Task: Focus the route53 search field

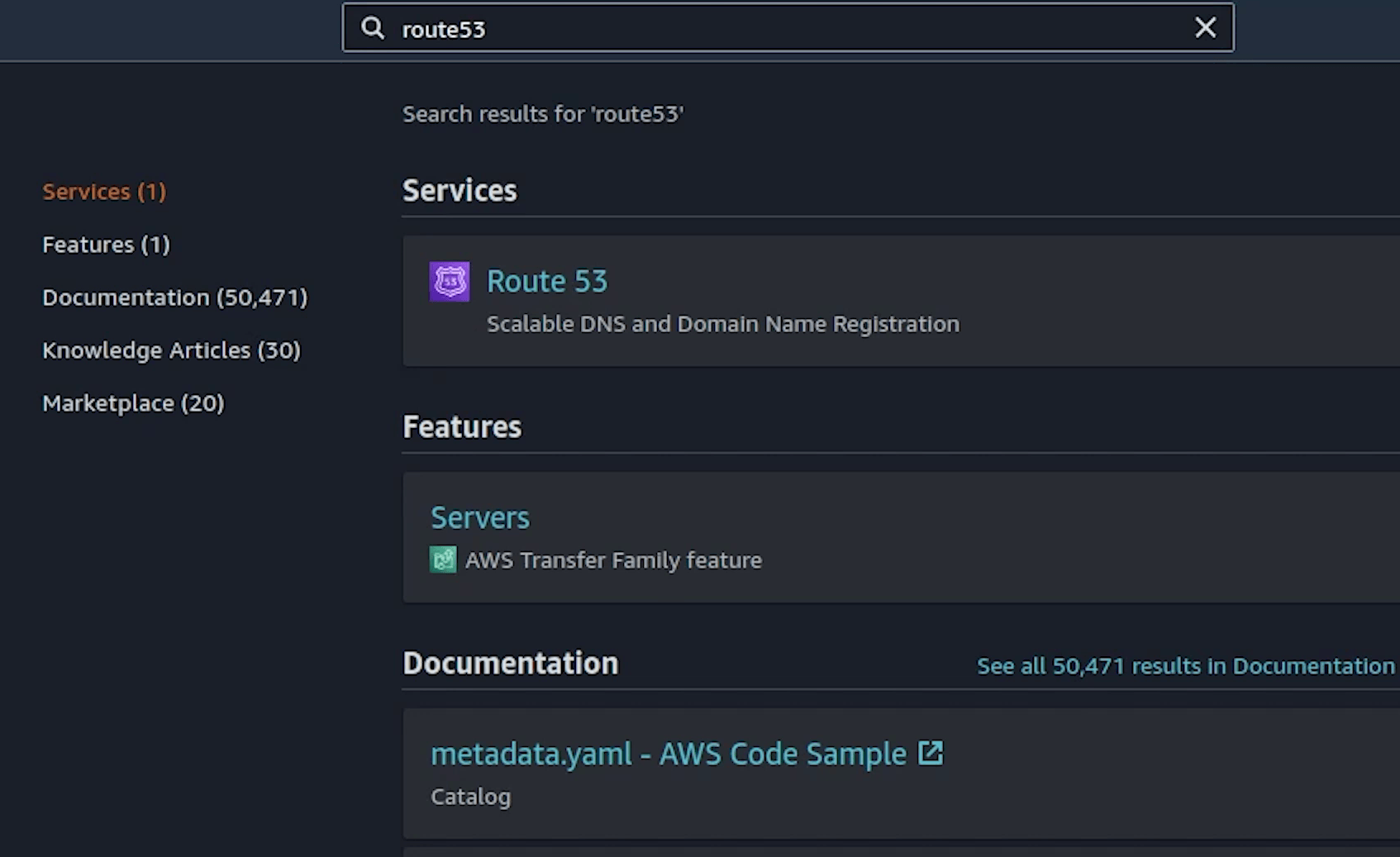Action: (788, 28)
